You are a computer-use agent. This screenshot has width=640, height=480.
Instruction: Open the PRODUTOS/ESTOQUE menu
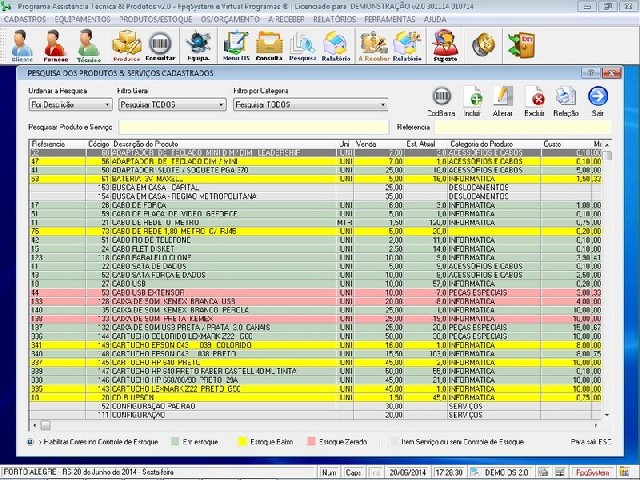[156, 19]
